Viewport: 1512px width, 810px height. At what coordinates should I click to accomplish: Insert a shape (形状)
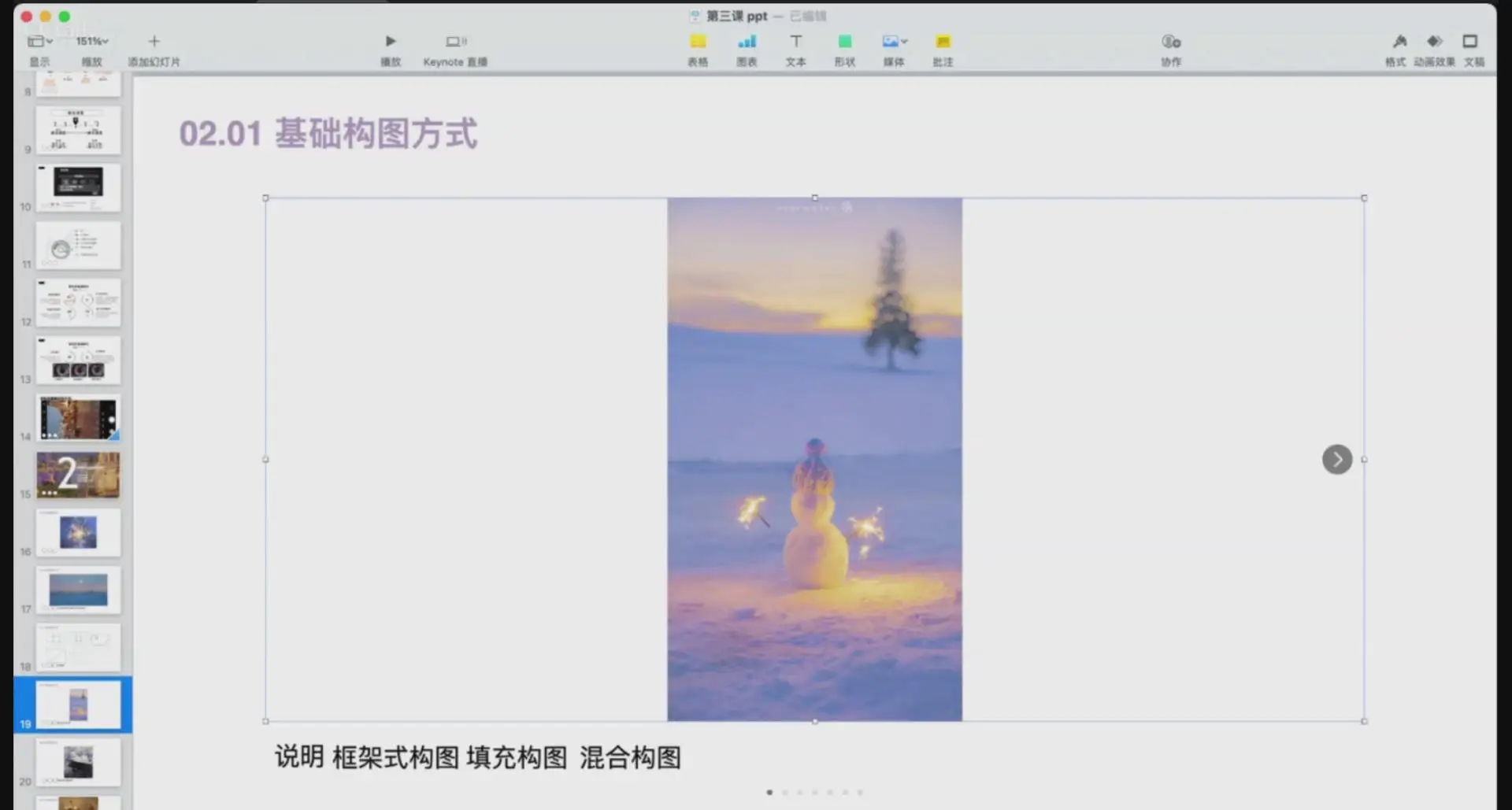844,41
